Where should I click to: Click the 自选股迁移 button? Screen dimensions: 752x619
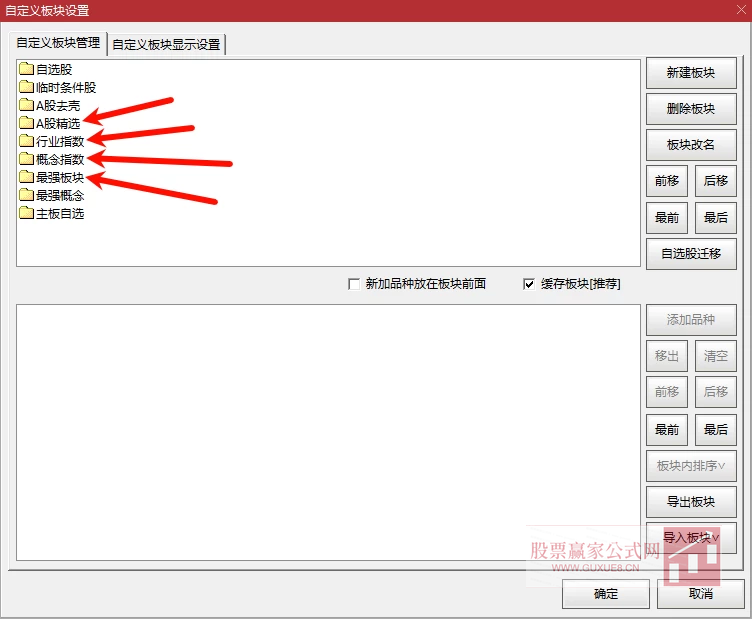(691, 254)
